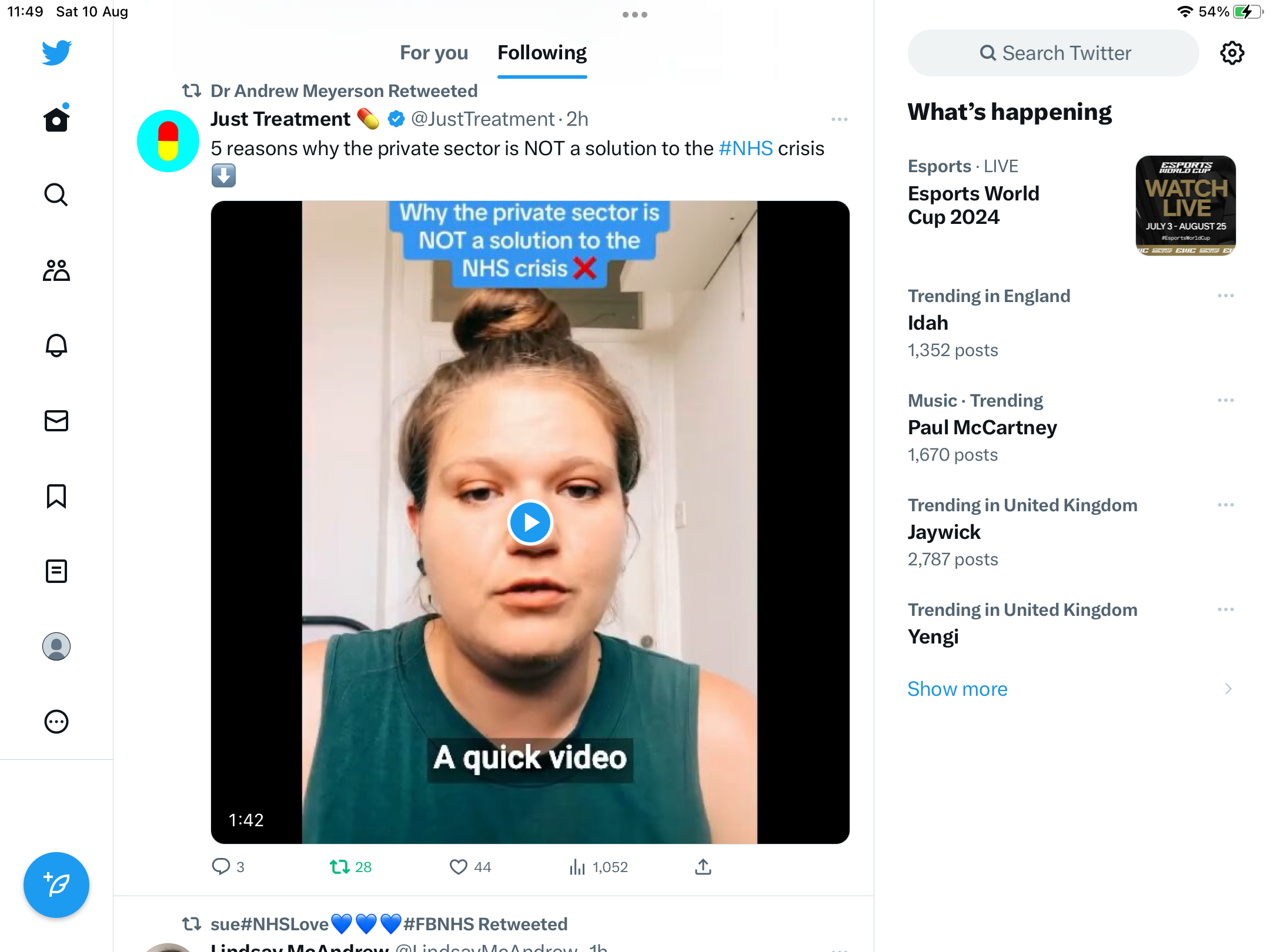The height and width of the screenshot is (952, 1270).
Task: Open More circle menu in sidebar
Action: (56, 722)
